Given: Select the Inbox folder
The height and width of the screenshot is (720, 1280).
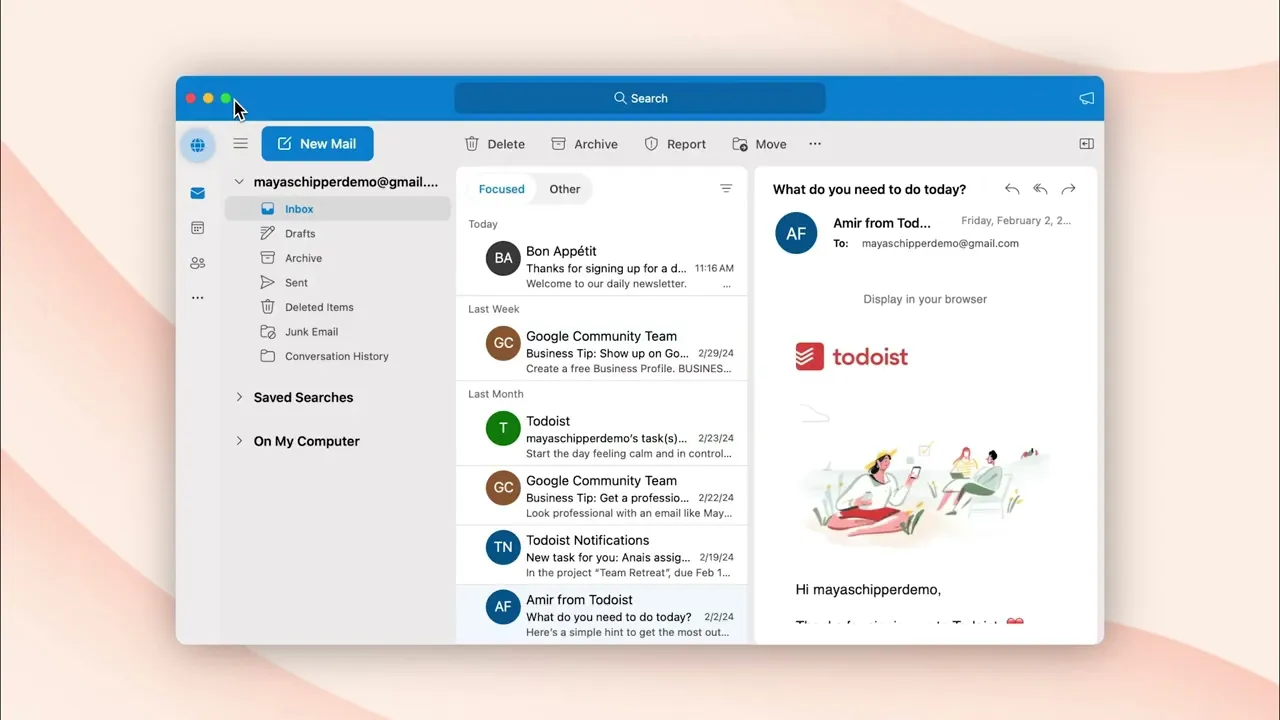Looking at the screenshot, I should point(337,209).
